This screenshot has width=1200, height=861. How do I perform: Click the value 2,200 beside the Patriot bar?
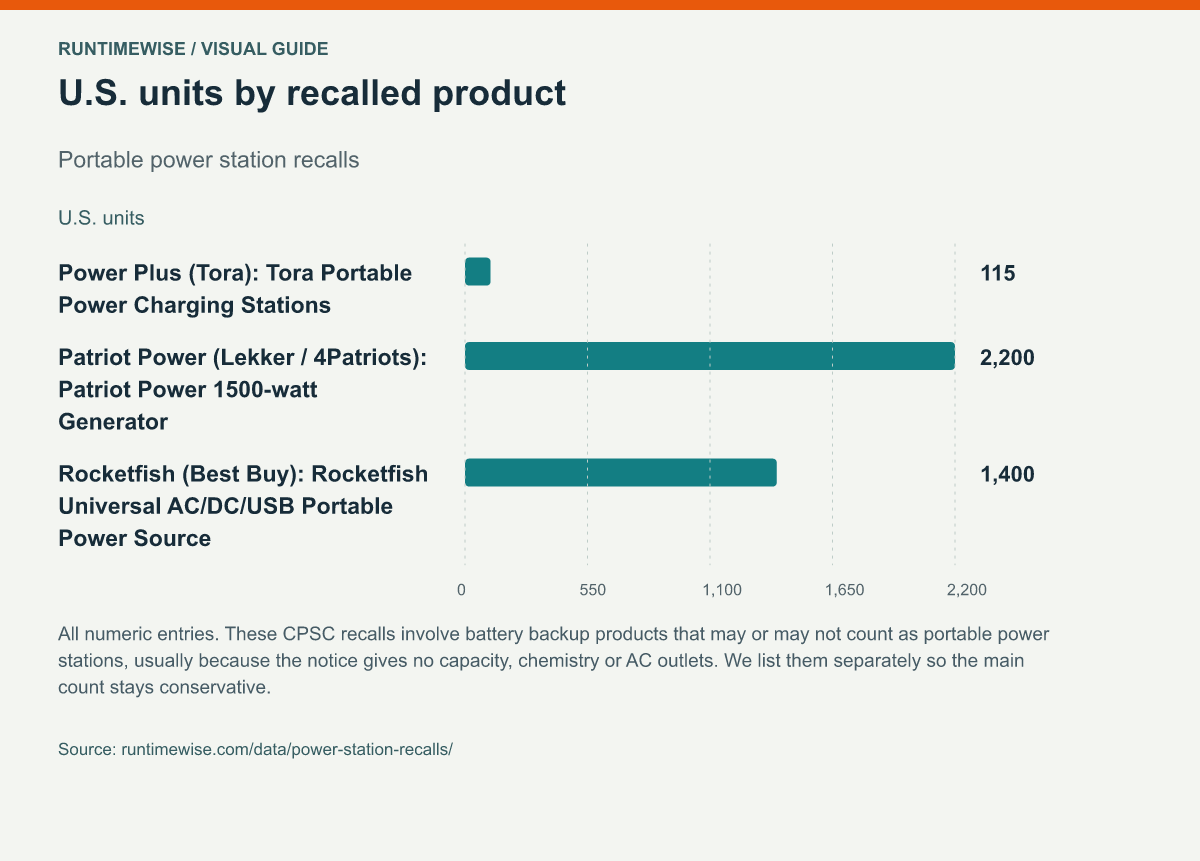coord(1007,357)
